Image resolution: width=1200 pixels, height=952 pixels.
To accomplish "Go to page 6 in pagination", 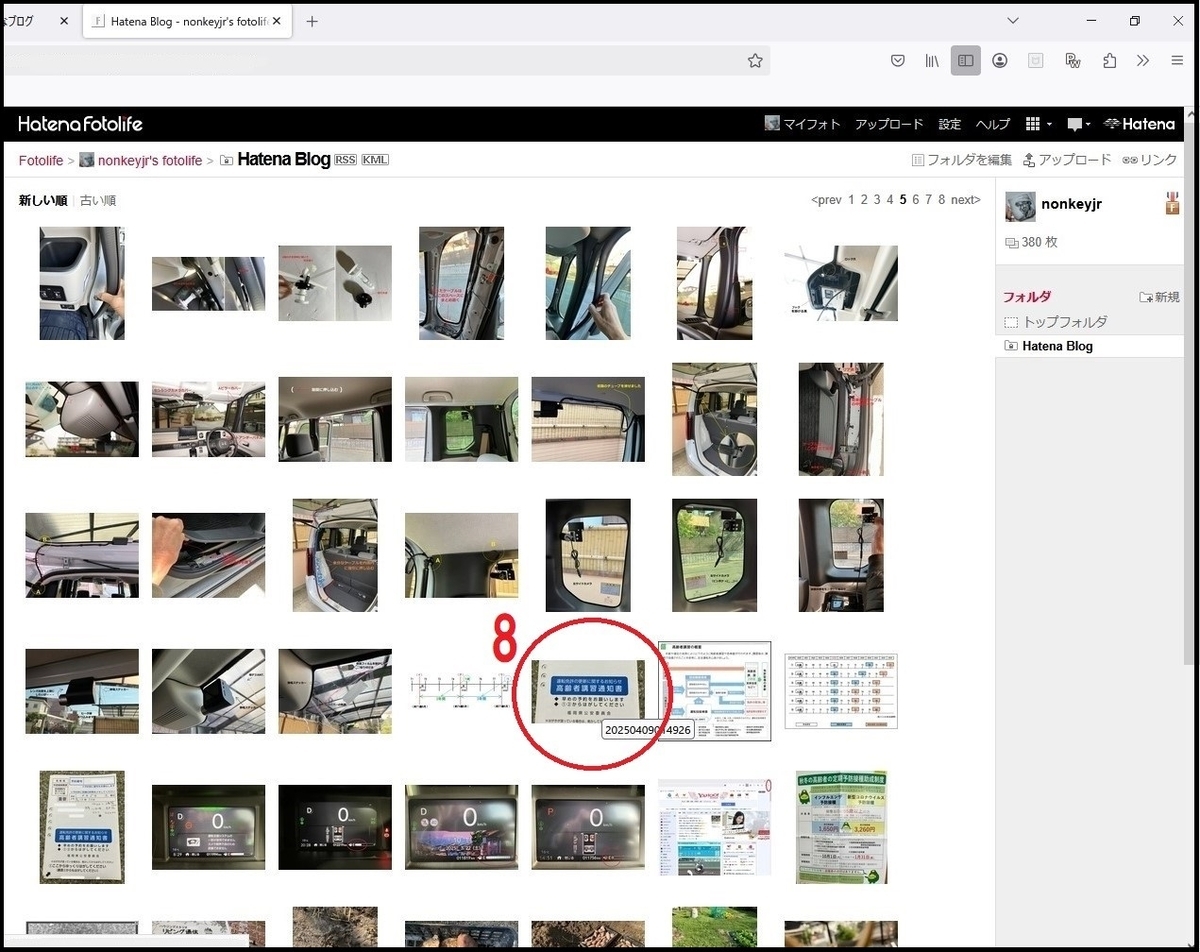I will (x=915, y=200).
